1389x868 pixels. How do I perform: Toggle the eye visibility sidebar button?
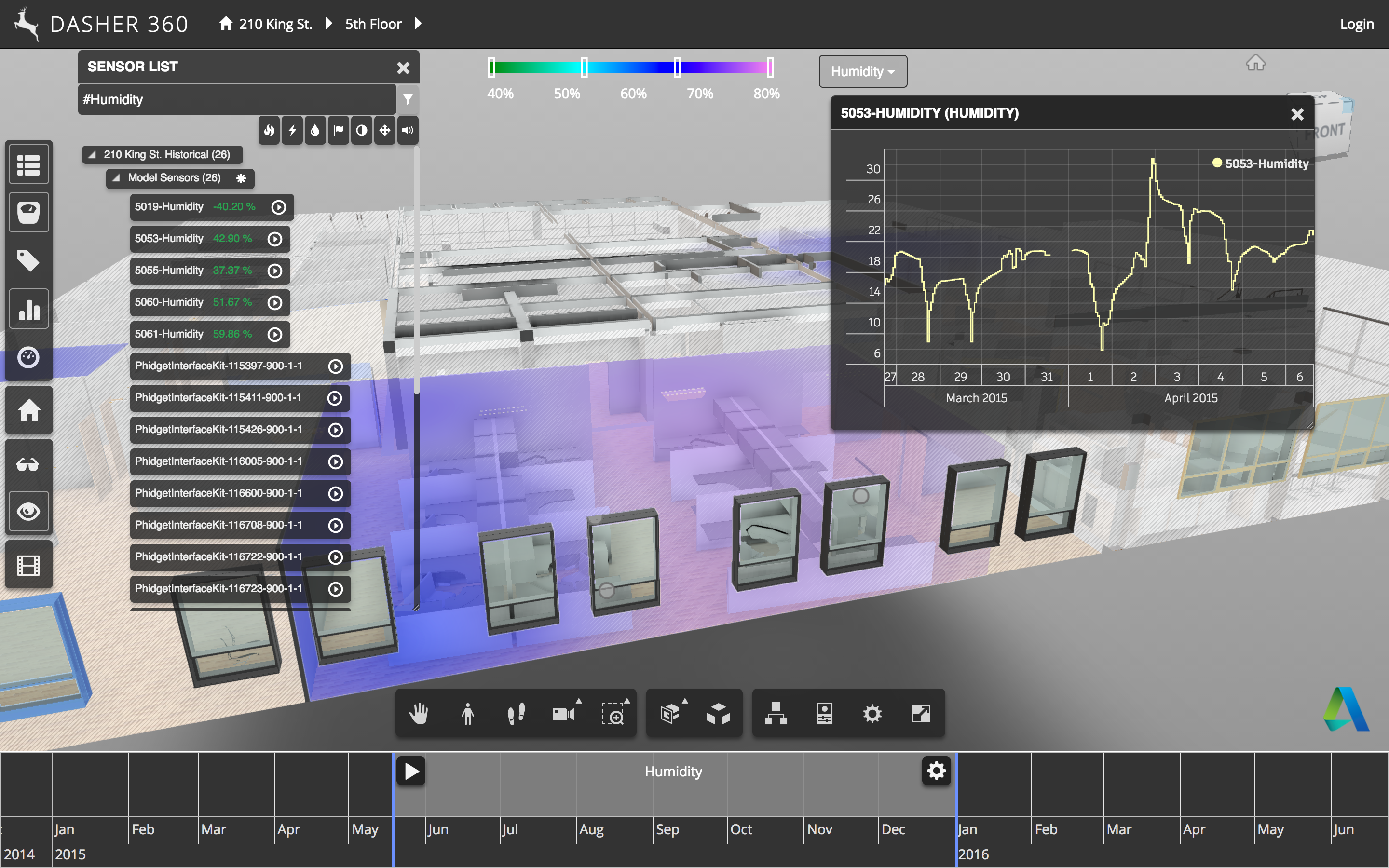(x=29, y=511)
